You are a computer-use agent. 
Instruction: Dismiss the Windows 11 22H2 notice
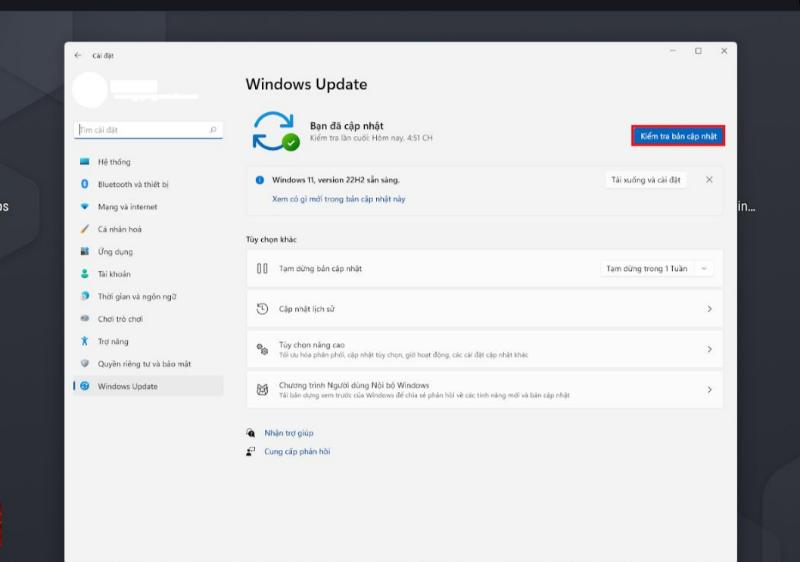click(x=709, y=180)
